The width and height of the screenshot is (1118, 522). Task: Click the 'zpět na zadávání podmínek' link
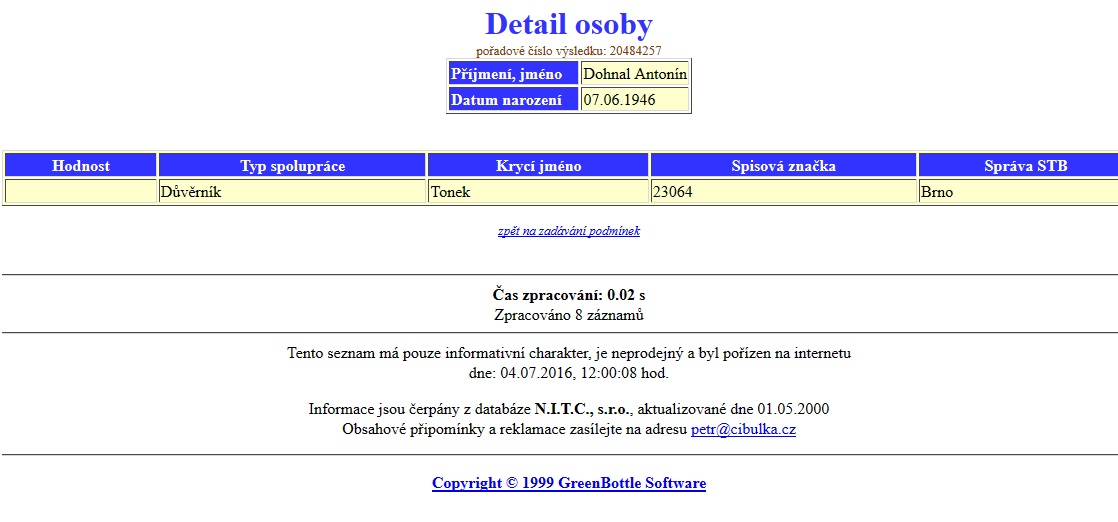coord(568,231)
